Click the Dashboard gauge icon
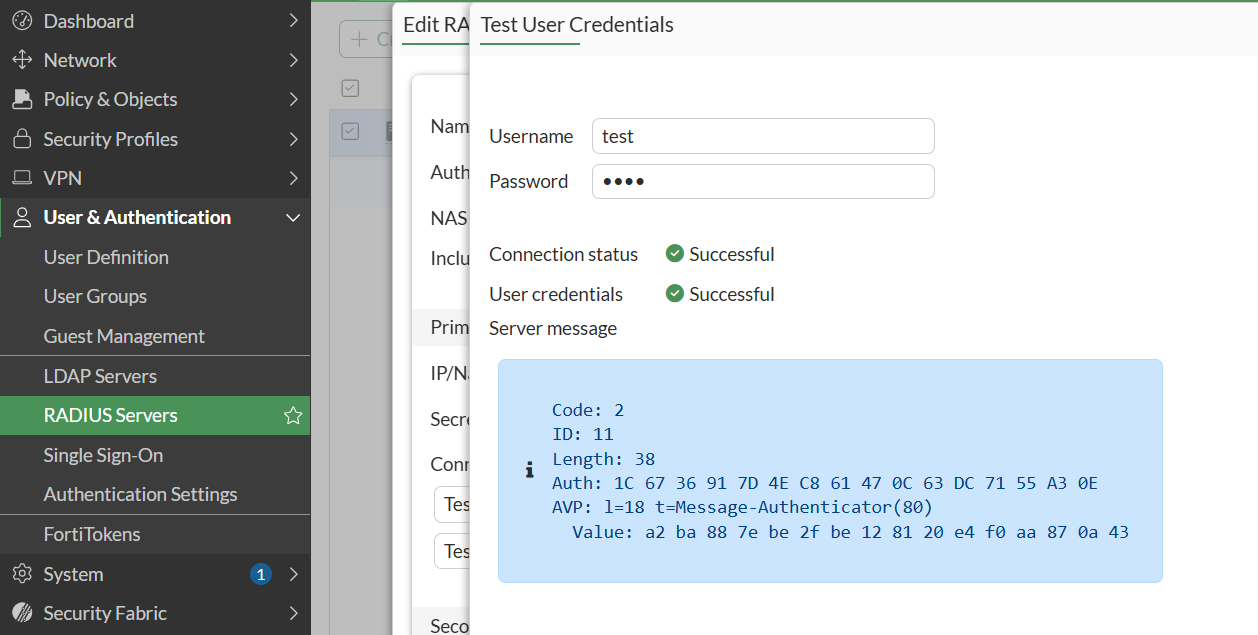The image size is (1258, 635). tap(21, 21)
